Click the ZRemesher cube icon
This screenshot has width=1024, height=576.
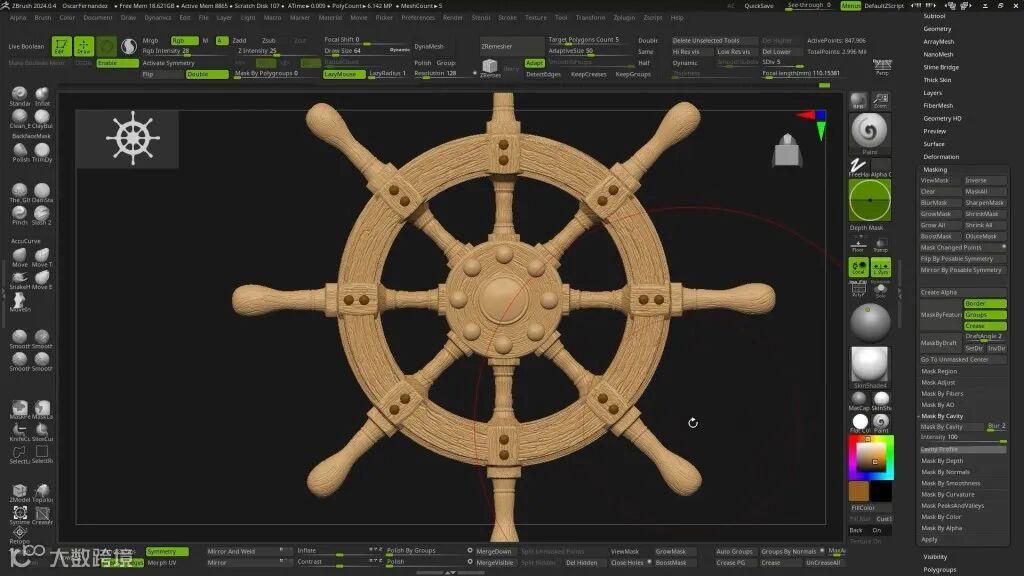pyautogui.click(x=490, y=67)
